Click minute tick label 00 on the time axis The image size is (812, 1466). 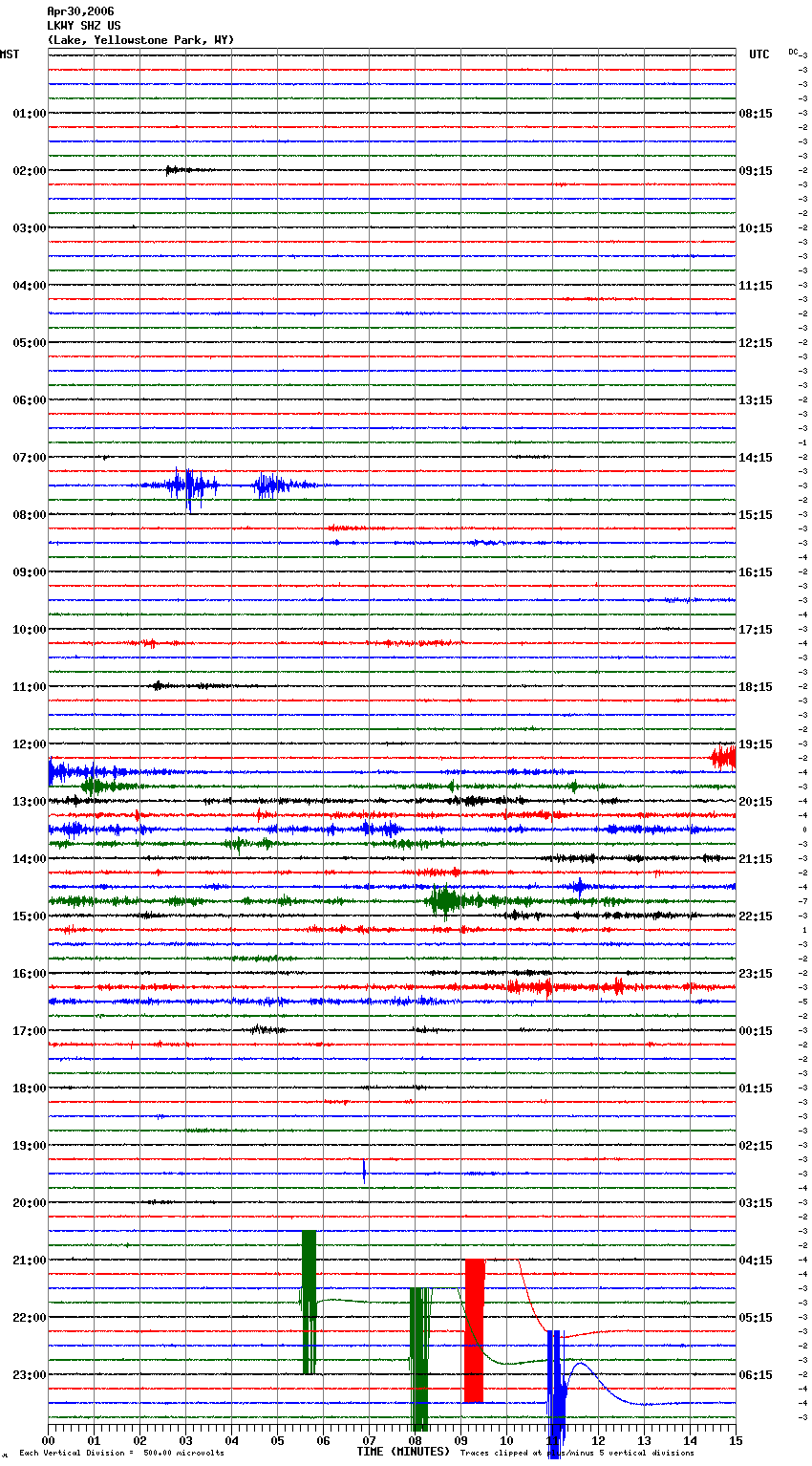[x=48, y=1440]
